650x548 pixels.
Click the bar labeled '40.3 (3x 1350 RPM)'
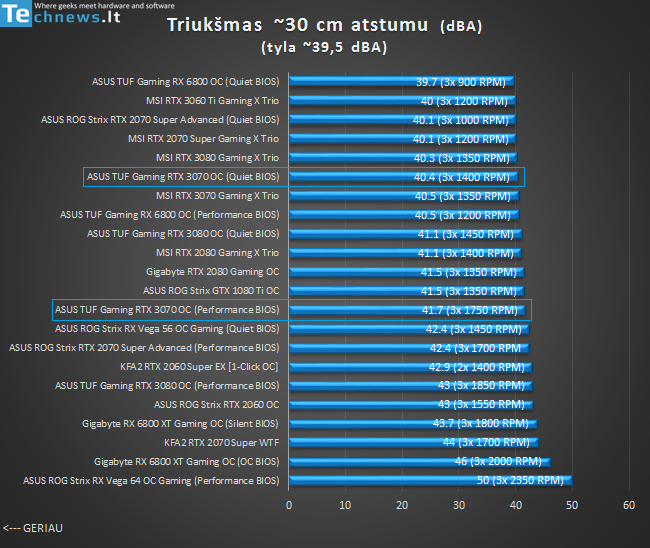tap(403, 158)
